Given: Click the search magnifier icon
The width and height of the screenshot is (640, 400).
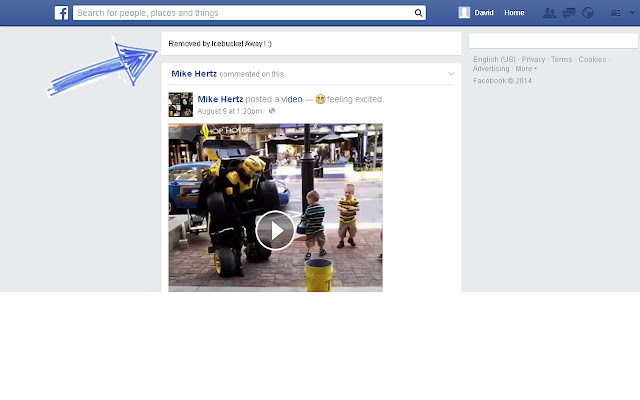Looking at the screenshot, I should [x=418, y=13].
